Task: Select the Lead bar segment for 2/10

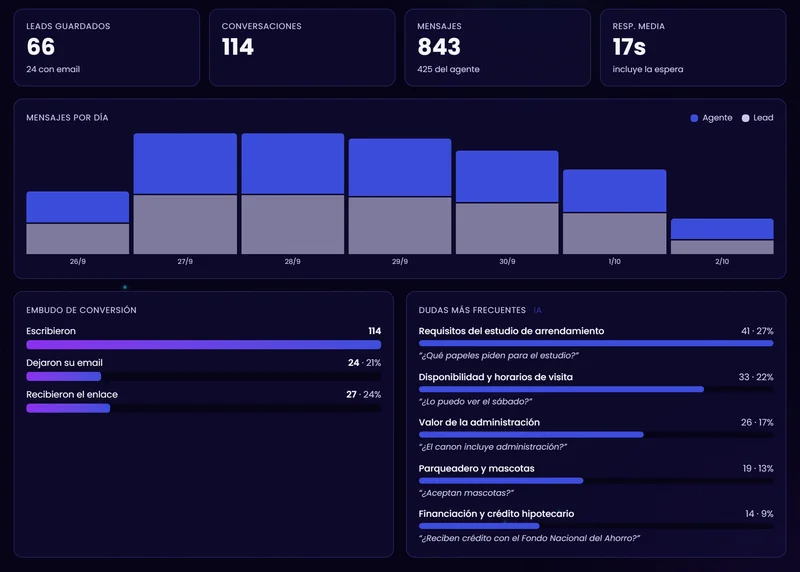Action: tap(722, 247)
